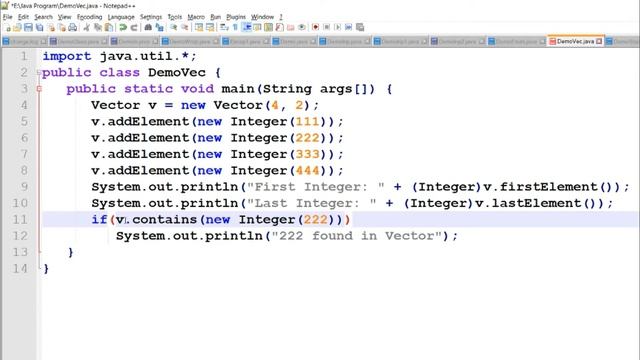Open the Encoding menu
This screenshot has width=640, height=360.
pos(89,17)
